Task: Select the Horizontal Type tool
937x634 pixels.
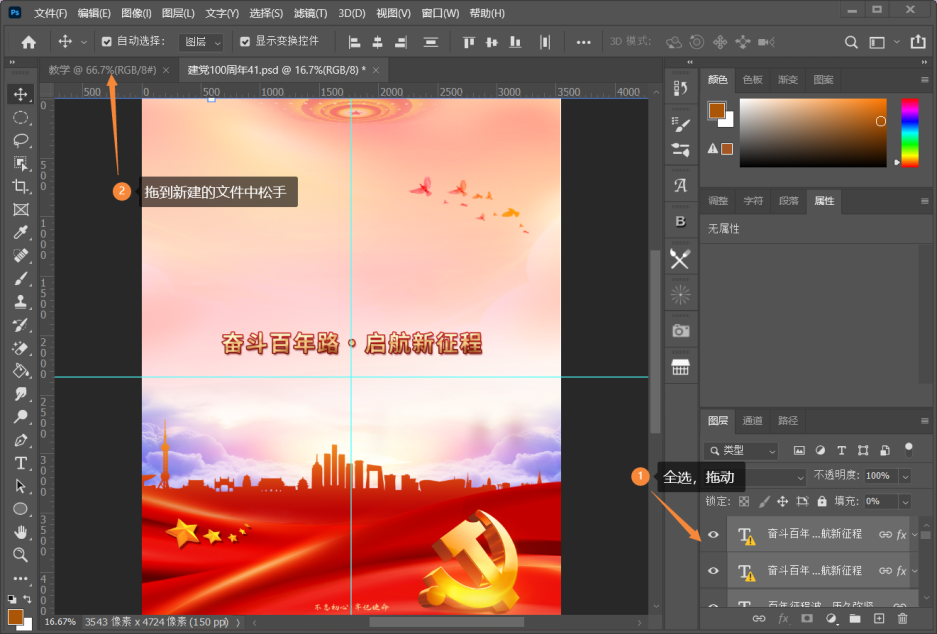Action: 20,463
